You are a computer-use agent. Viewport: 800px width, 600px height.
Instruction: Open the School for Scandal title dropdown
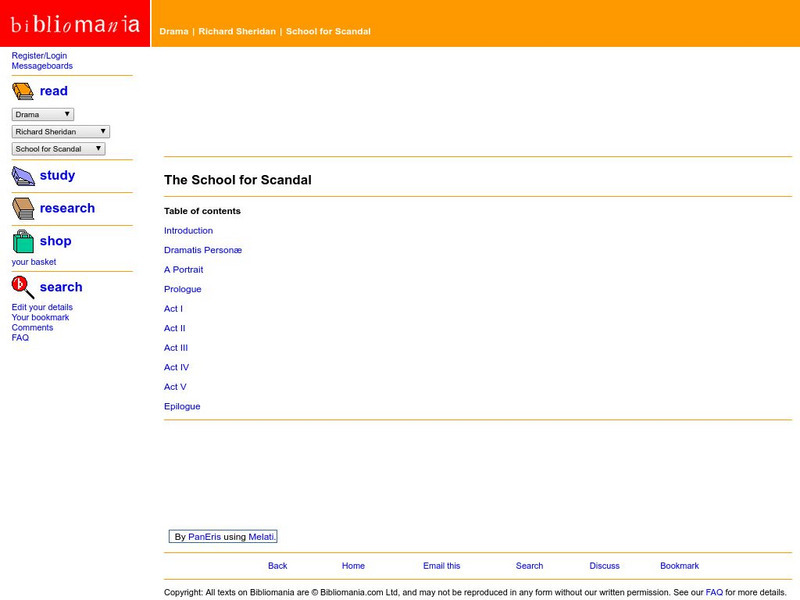(58, 149)
